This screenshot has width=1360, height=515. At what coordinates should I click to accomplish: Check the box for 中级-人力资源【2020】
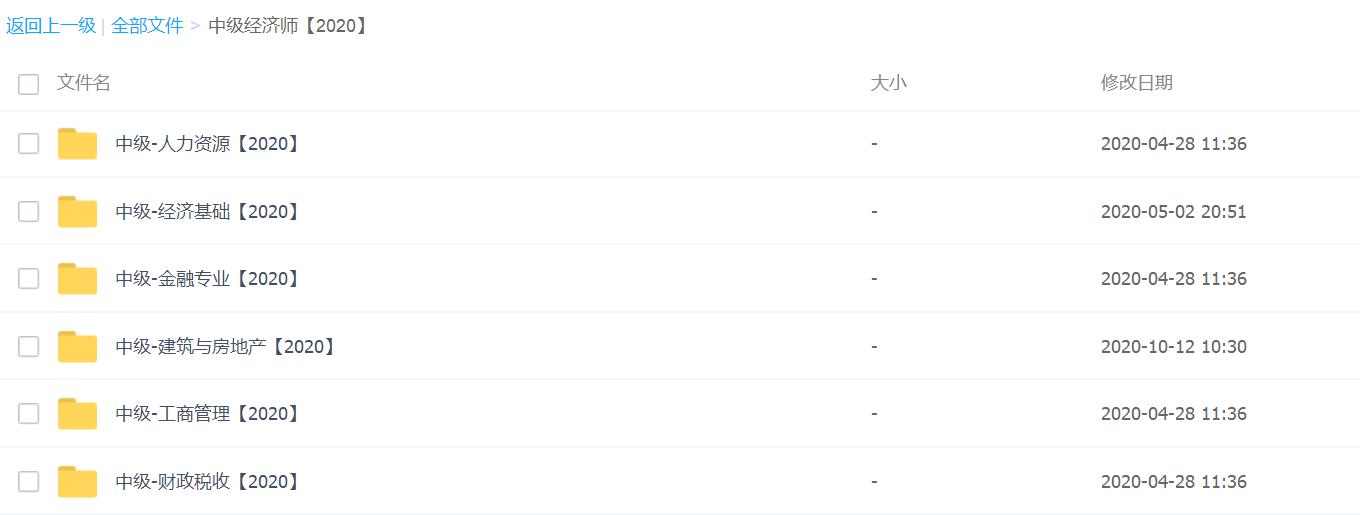[28, 144]
